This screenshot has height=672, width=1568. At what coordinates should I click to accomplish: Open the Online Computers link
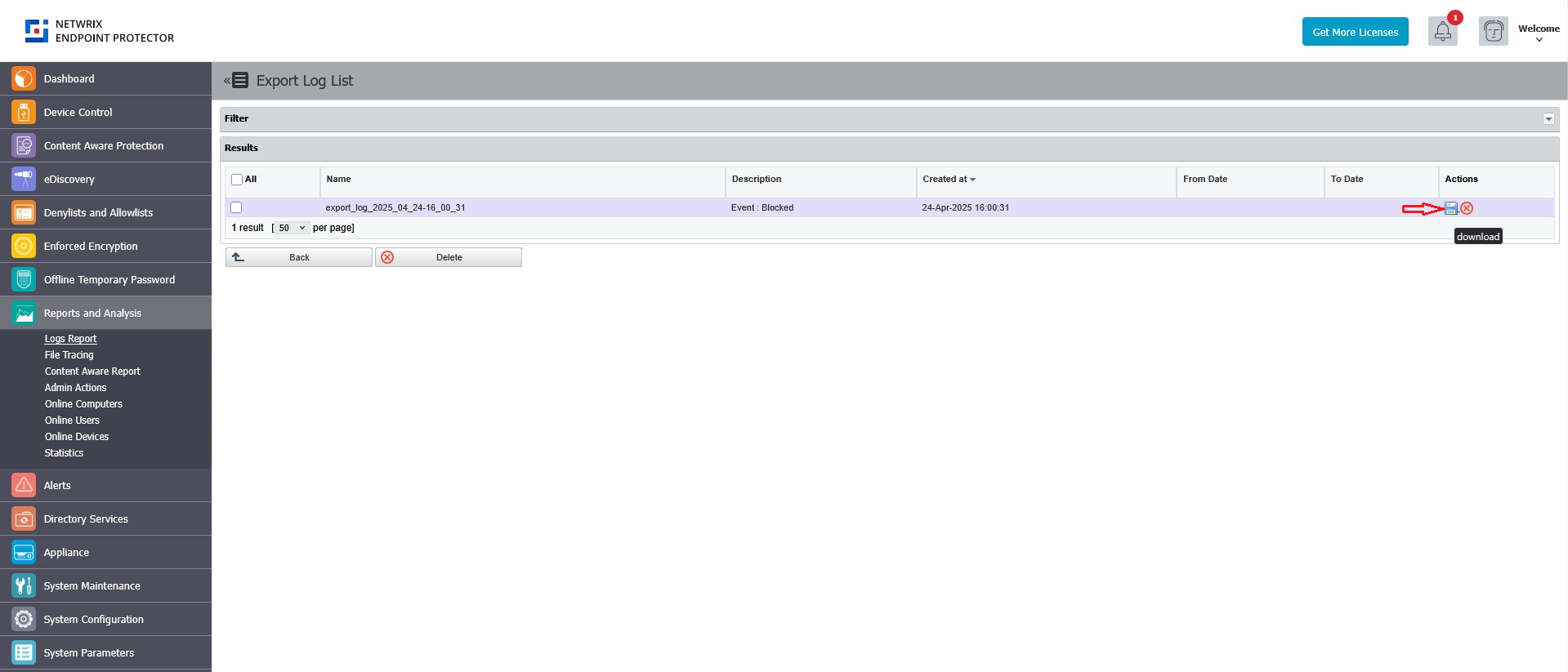pyautogui.click(x=83, y=404)
